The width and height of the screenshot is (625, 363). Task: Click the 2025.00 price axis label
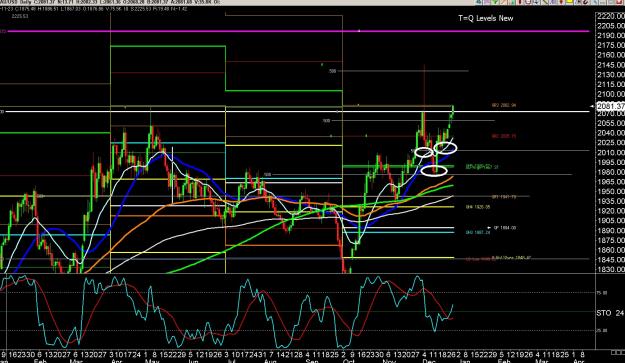[611, 143]
